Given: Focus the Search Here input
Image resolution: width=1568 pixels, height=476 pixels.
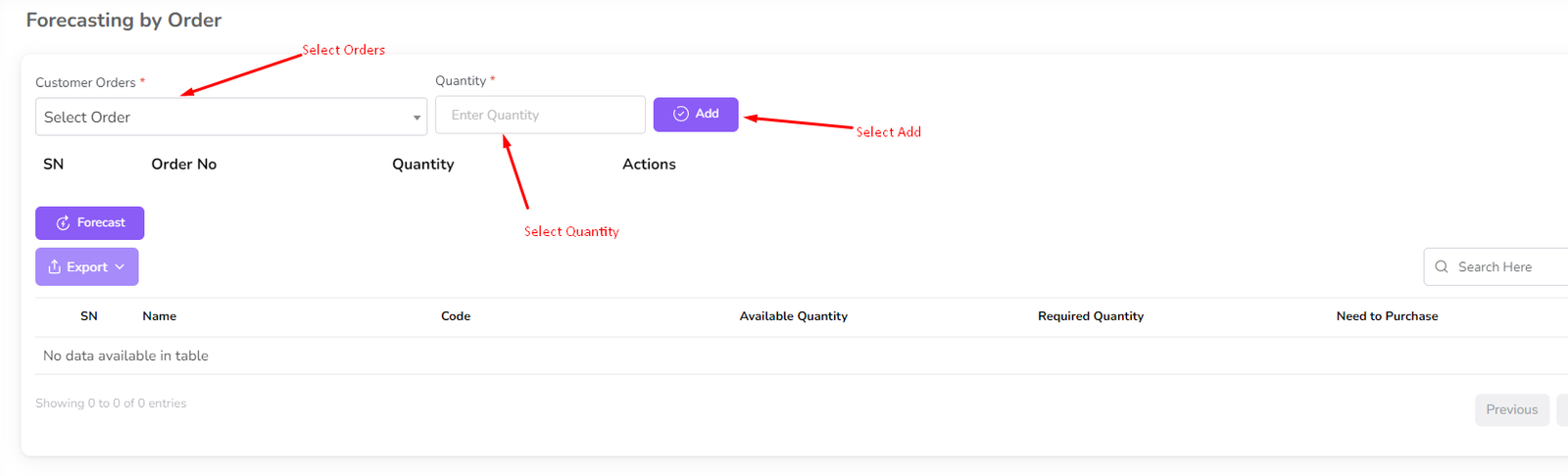Looking at the screenshot, I should 1509,266.
